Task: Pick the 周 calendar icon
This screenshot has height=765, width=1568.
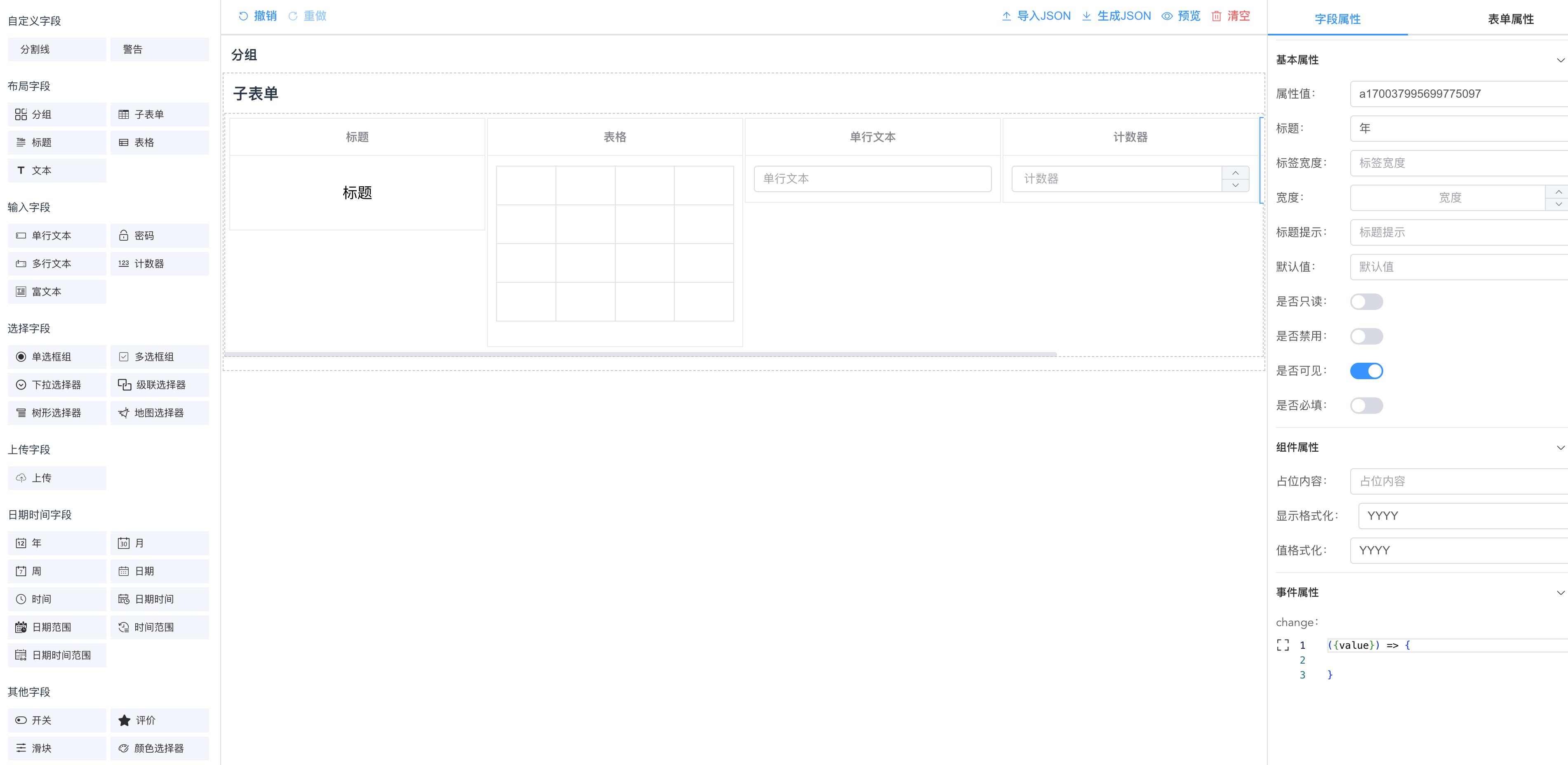Action: (x=21, y=570)
